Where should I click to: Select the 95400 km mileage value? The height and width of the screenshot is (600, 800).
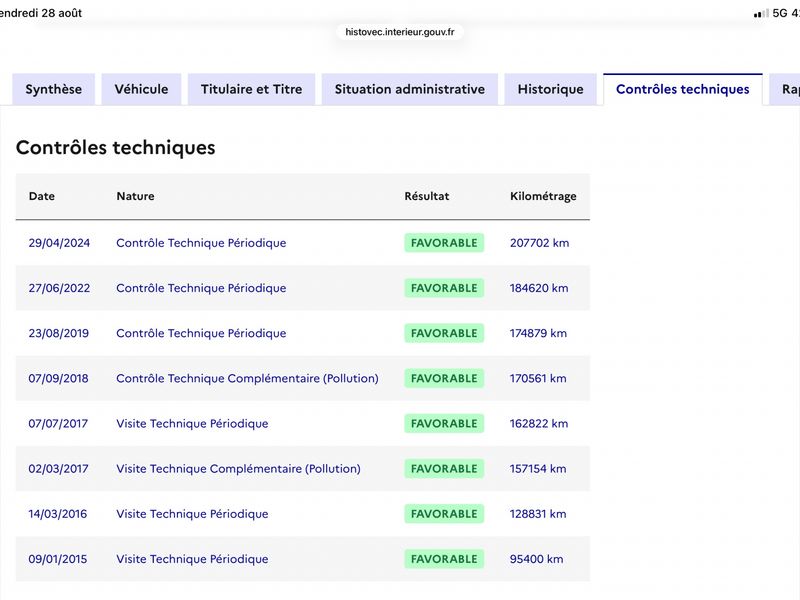click(537, 559)
